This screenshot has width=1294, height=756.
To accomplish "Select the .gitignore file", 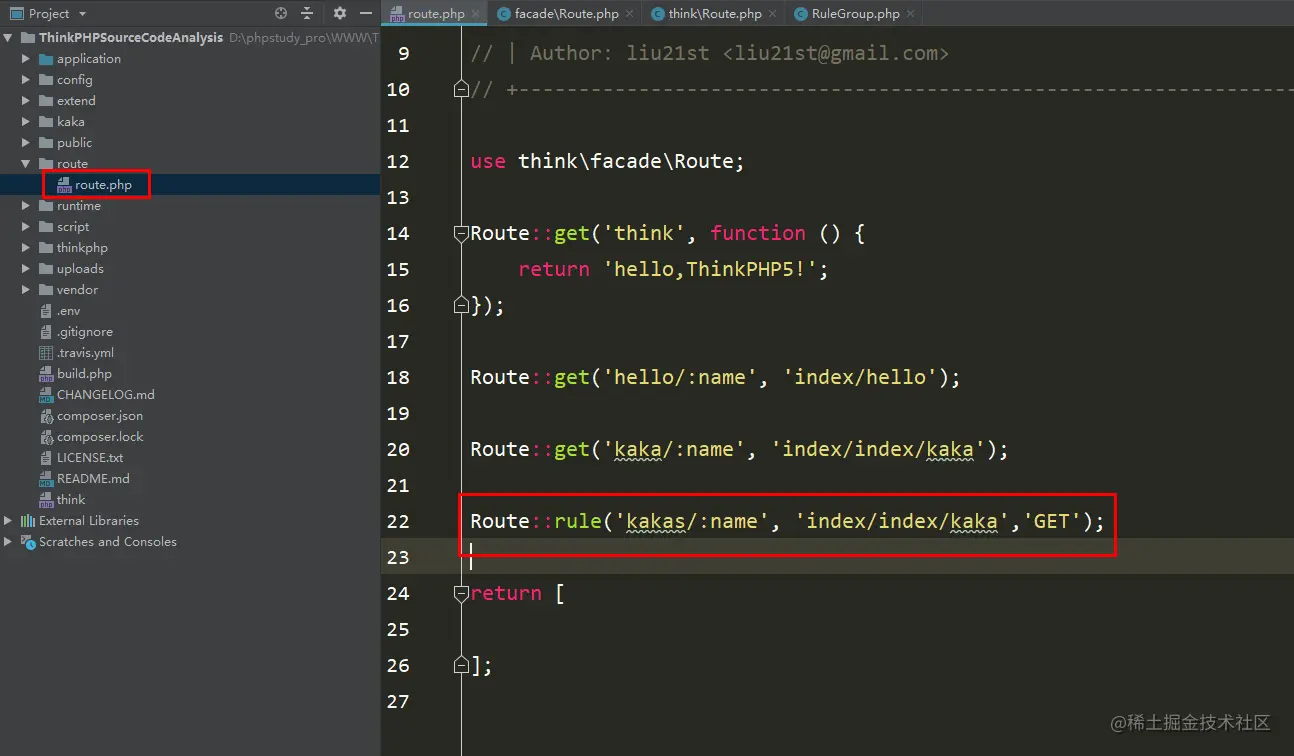I will tap(85, 332).
